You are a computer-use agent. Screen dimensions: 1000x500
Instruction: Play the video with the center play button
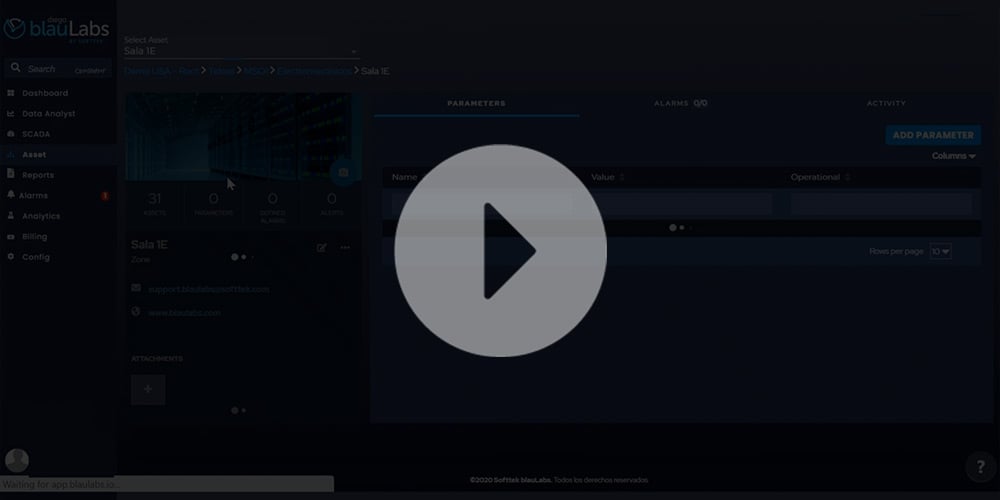click(x=500, y=251)
